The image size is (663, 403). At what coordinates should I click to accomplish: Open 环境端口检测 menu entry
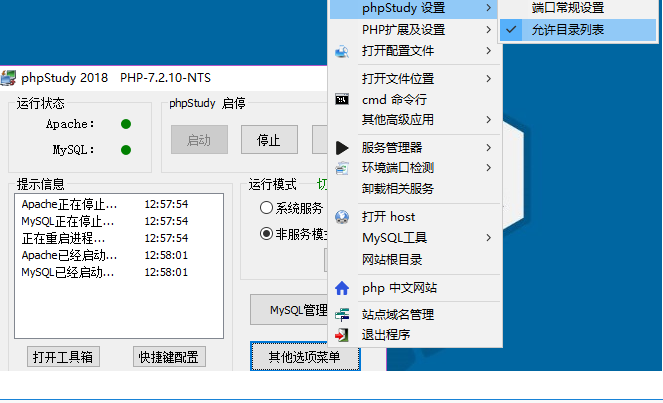tap(415, 168)
